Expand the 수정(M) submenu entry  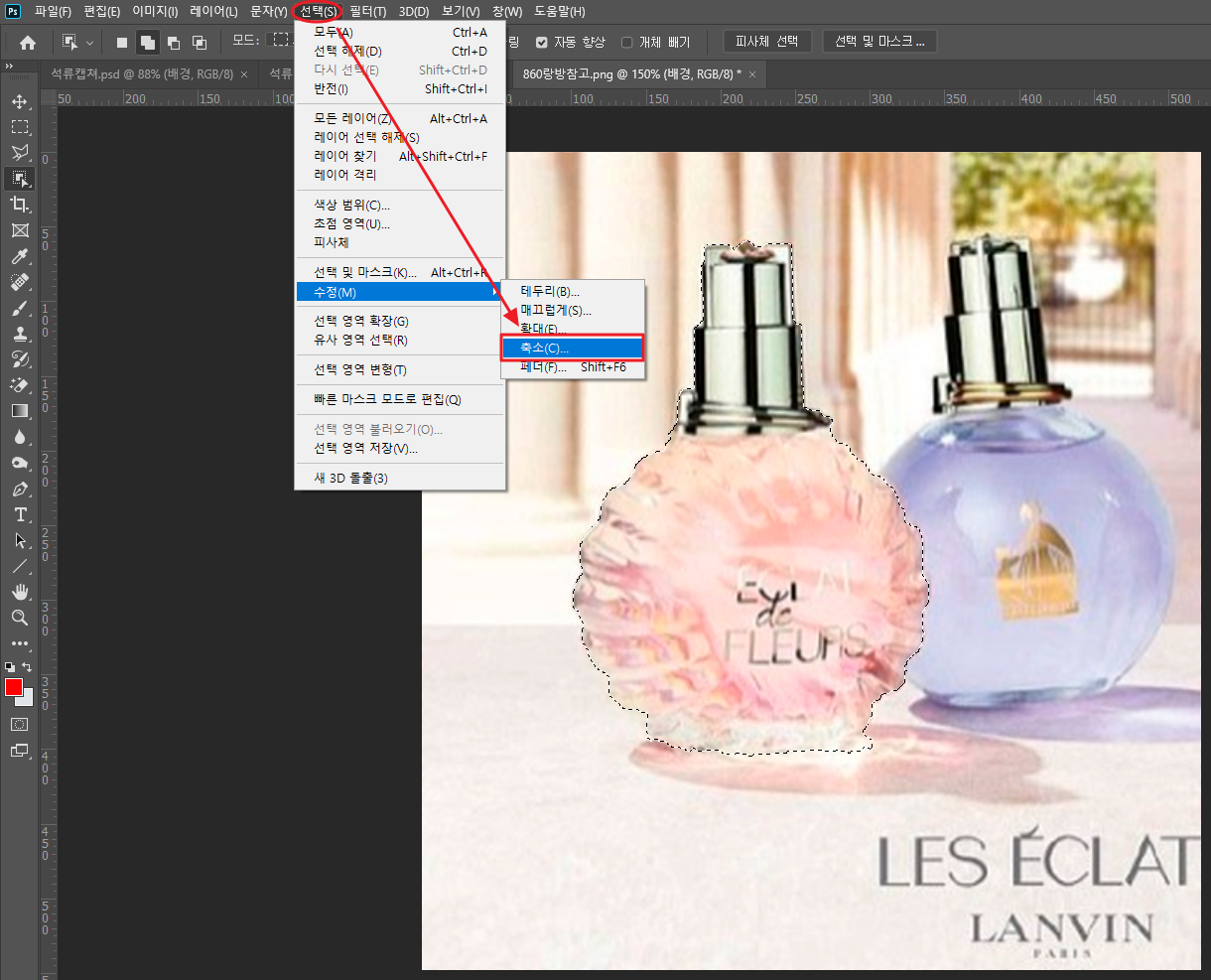[x=401, y=292]
